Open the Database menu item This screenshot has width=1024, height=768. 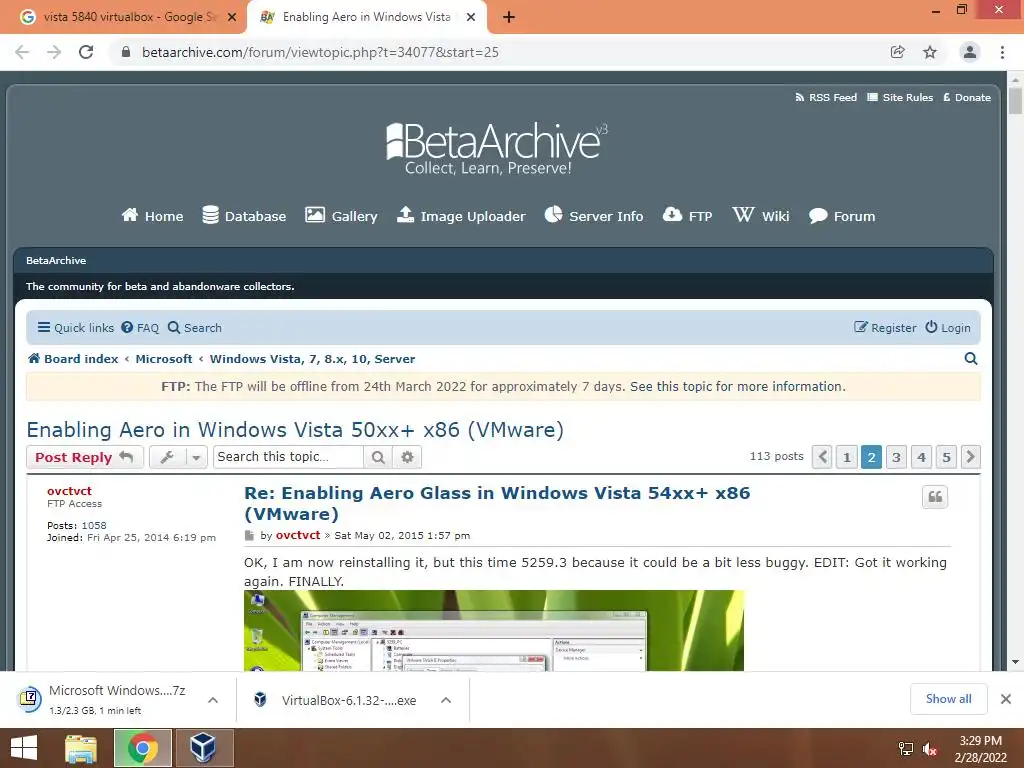pyautogui.click(x=244, y=216)
